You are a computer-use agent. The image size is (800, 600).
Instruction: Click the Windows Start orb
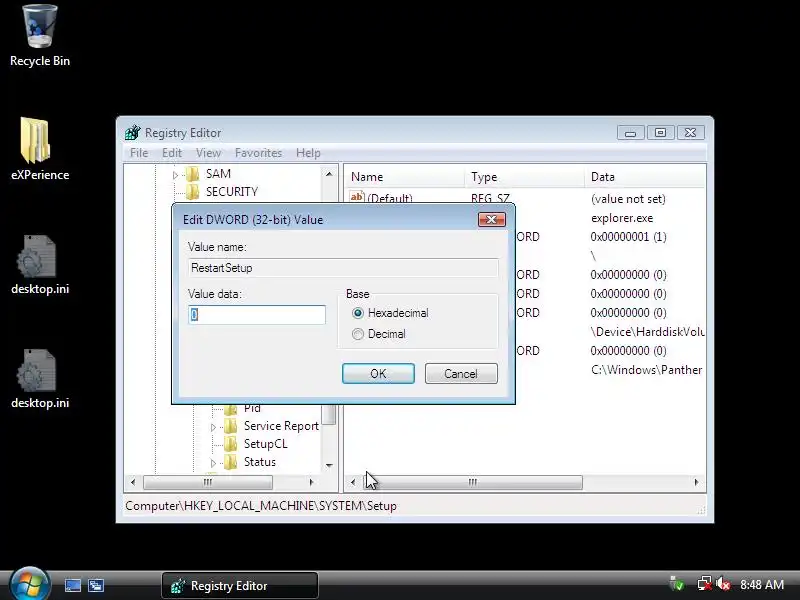(x=29, y=584)
